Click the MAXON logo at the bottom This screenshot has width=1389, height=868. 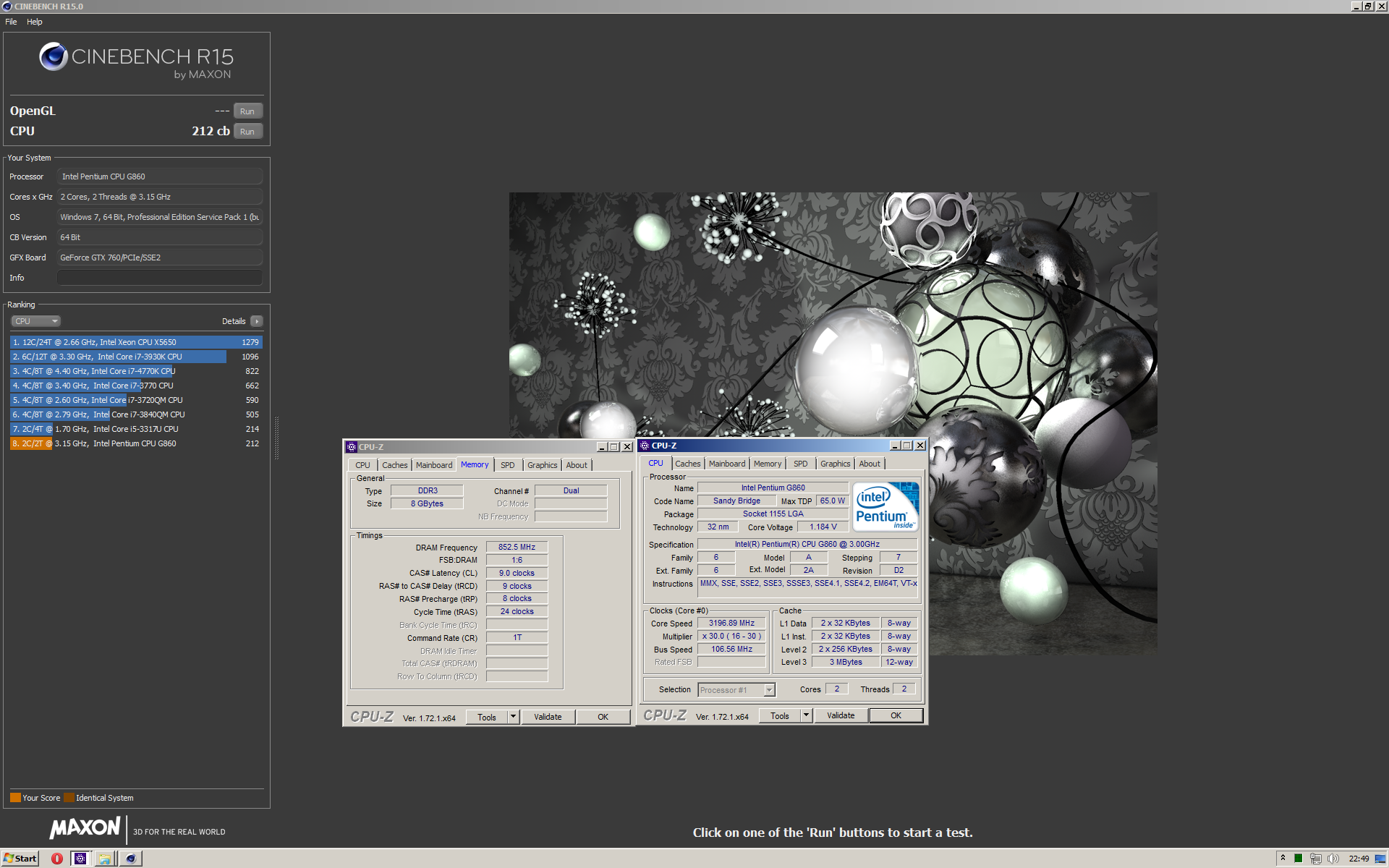coord(85,828)
